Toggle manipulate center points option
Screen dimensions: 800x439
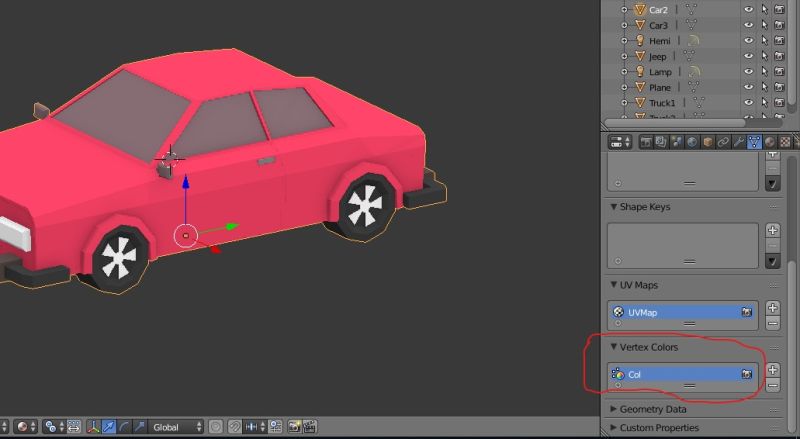74,427
